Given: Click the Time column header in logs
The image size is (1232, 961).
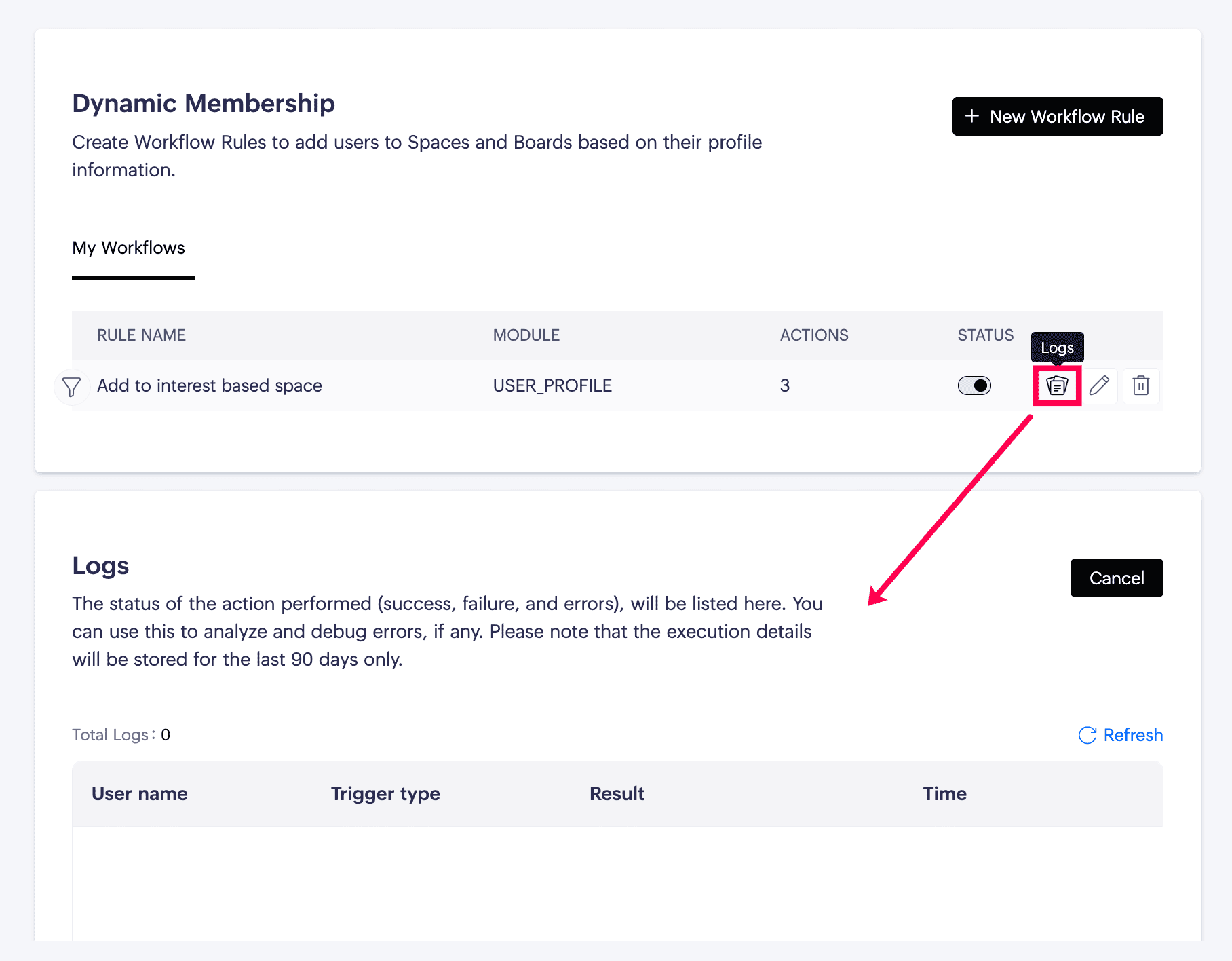Looking at the screenshot, I should [944, 793].
